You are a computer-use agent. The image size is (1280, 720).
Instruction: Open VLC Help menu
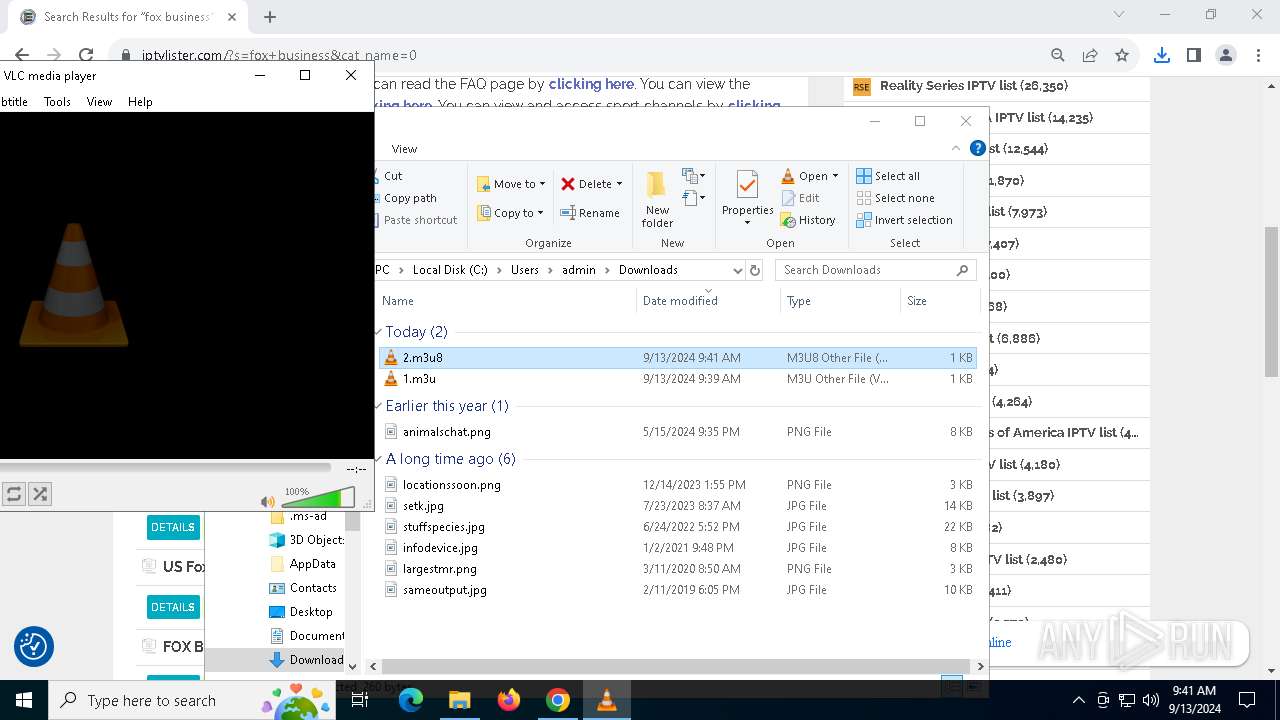pyautogui.click(x=140, y=102)
